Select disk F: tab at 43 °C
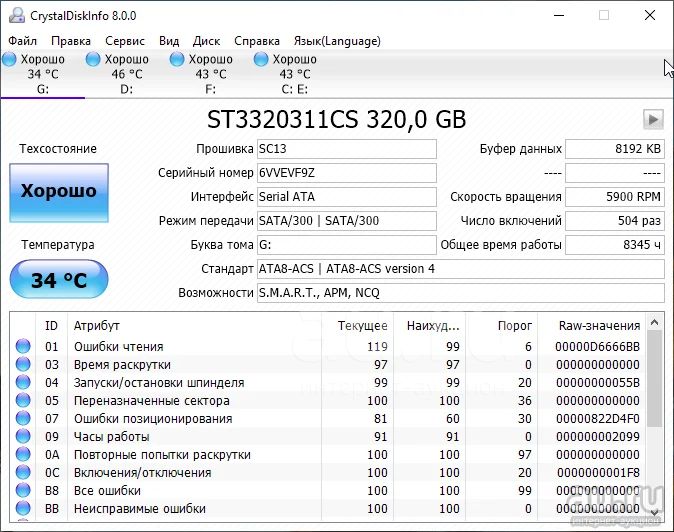Viewport: 674px width, 532px height. 211,74
